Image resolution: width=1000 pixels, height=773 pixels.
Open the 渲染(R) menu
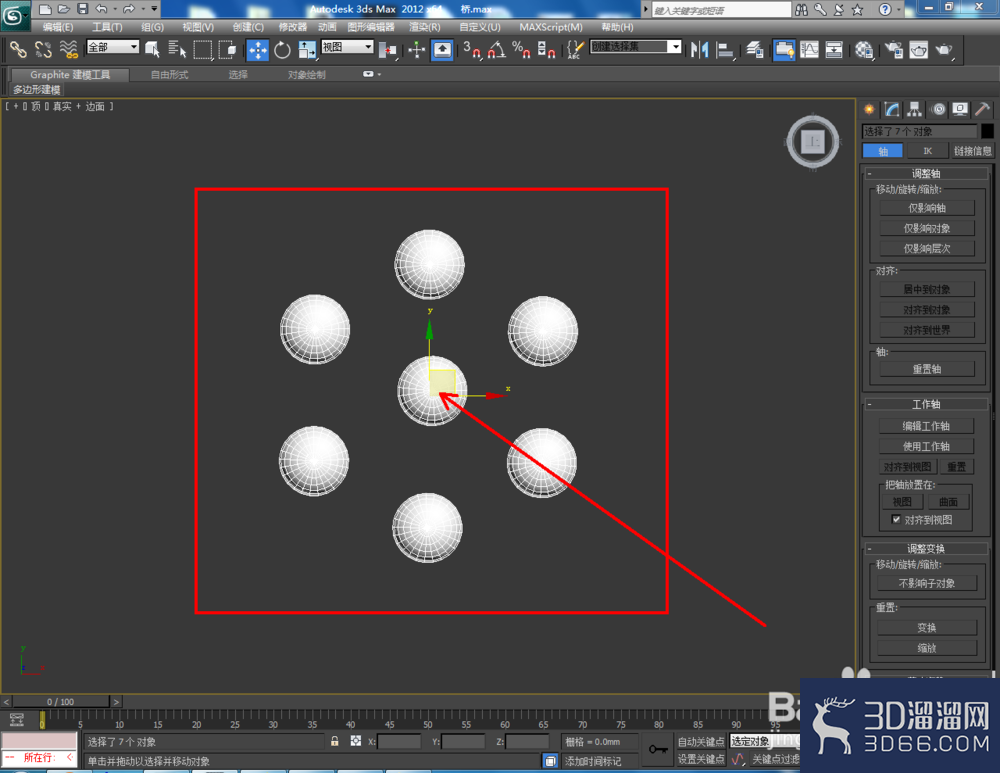coord(425,27)
